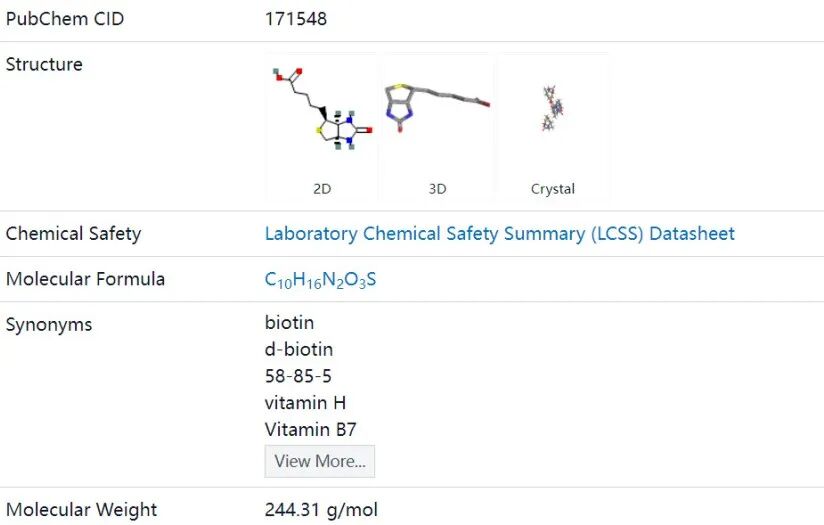This screenshot has width=824, height=525.
Task: Click the '2D' caption under the structure
Action: click(322, 188)
